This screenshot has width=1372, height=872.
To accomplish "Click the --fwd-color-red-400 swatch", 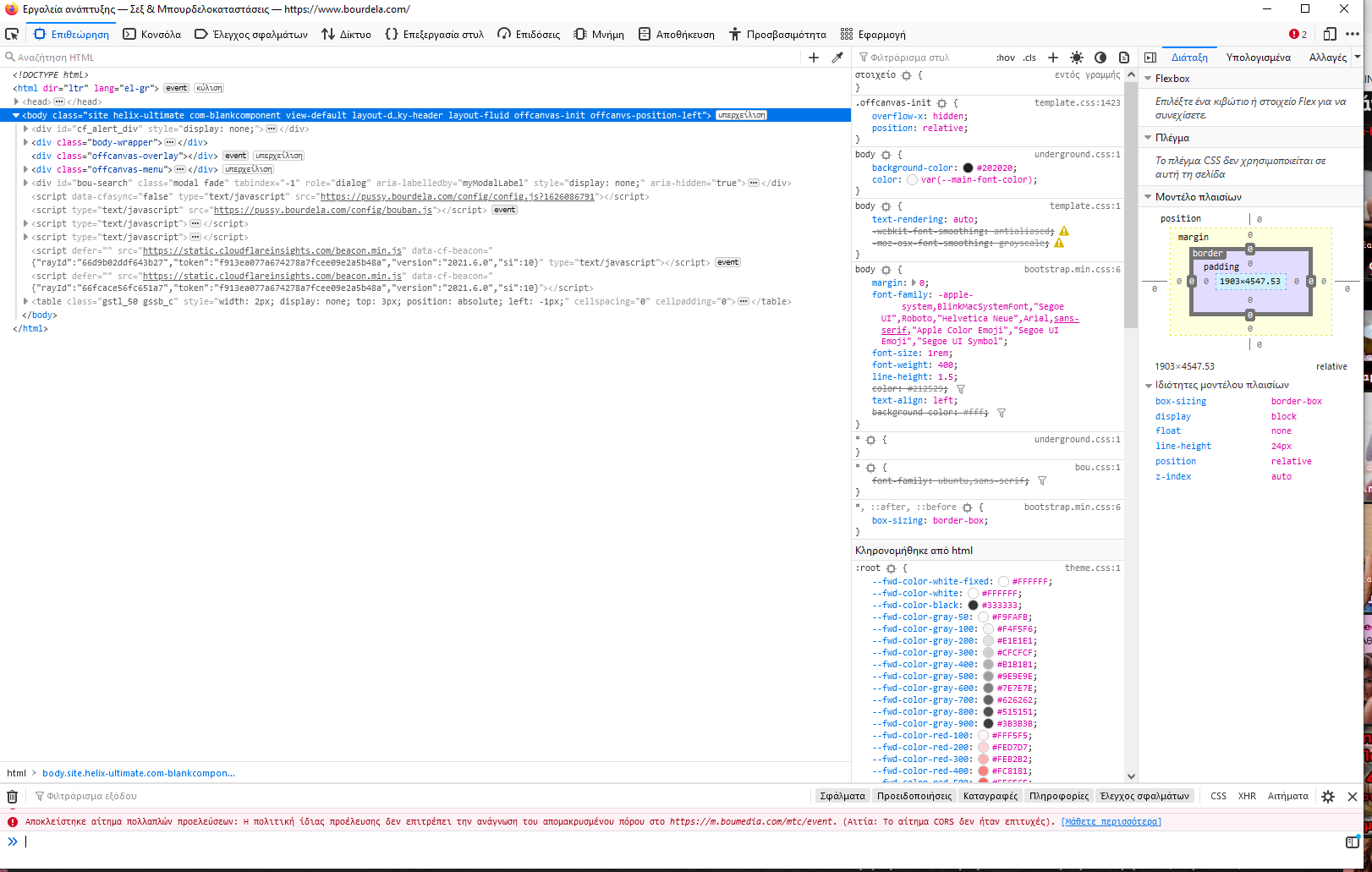I will coord(983,771).
